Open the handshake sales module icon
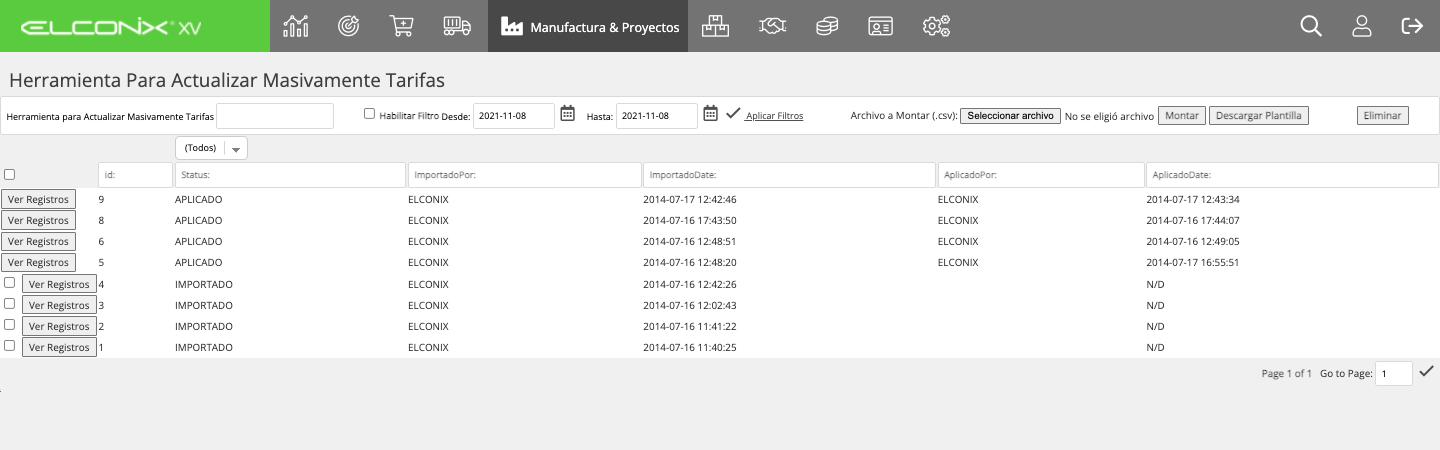Image resolution: width=1440 pixels, height=450 pixels. click(772, 26)
